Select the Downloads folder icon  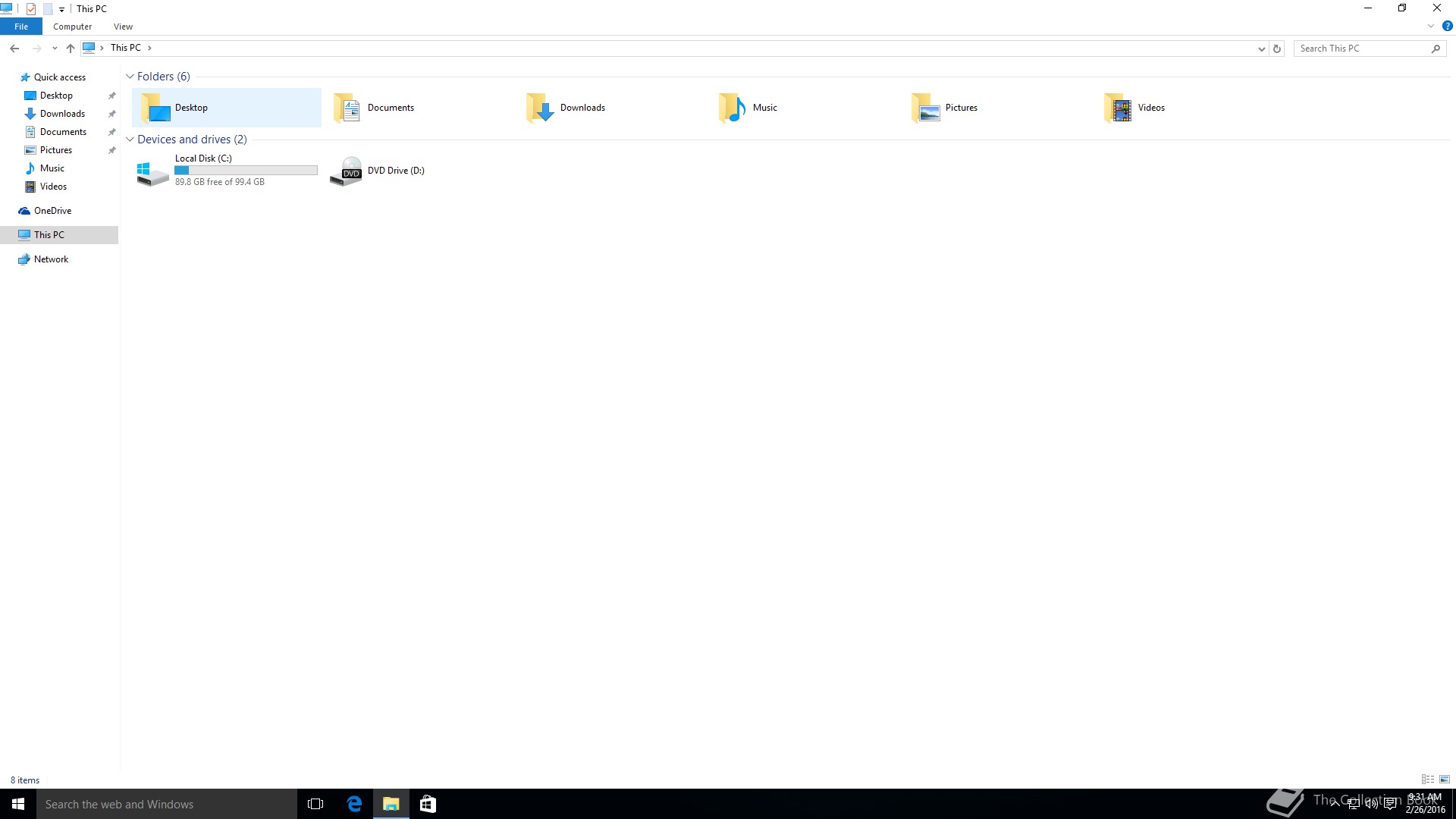click(541, 108)
